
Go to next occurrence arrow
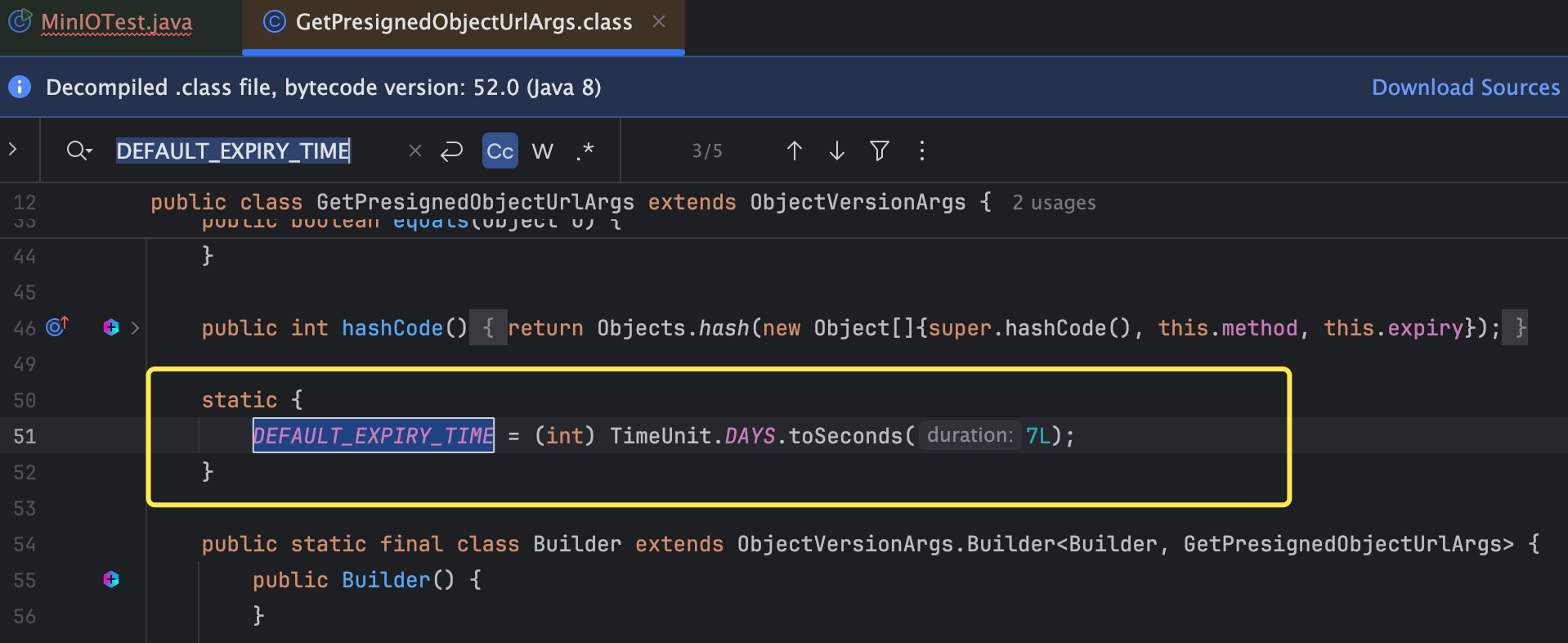836,151
